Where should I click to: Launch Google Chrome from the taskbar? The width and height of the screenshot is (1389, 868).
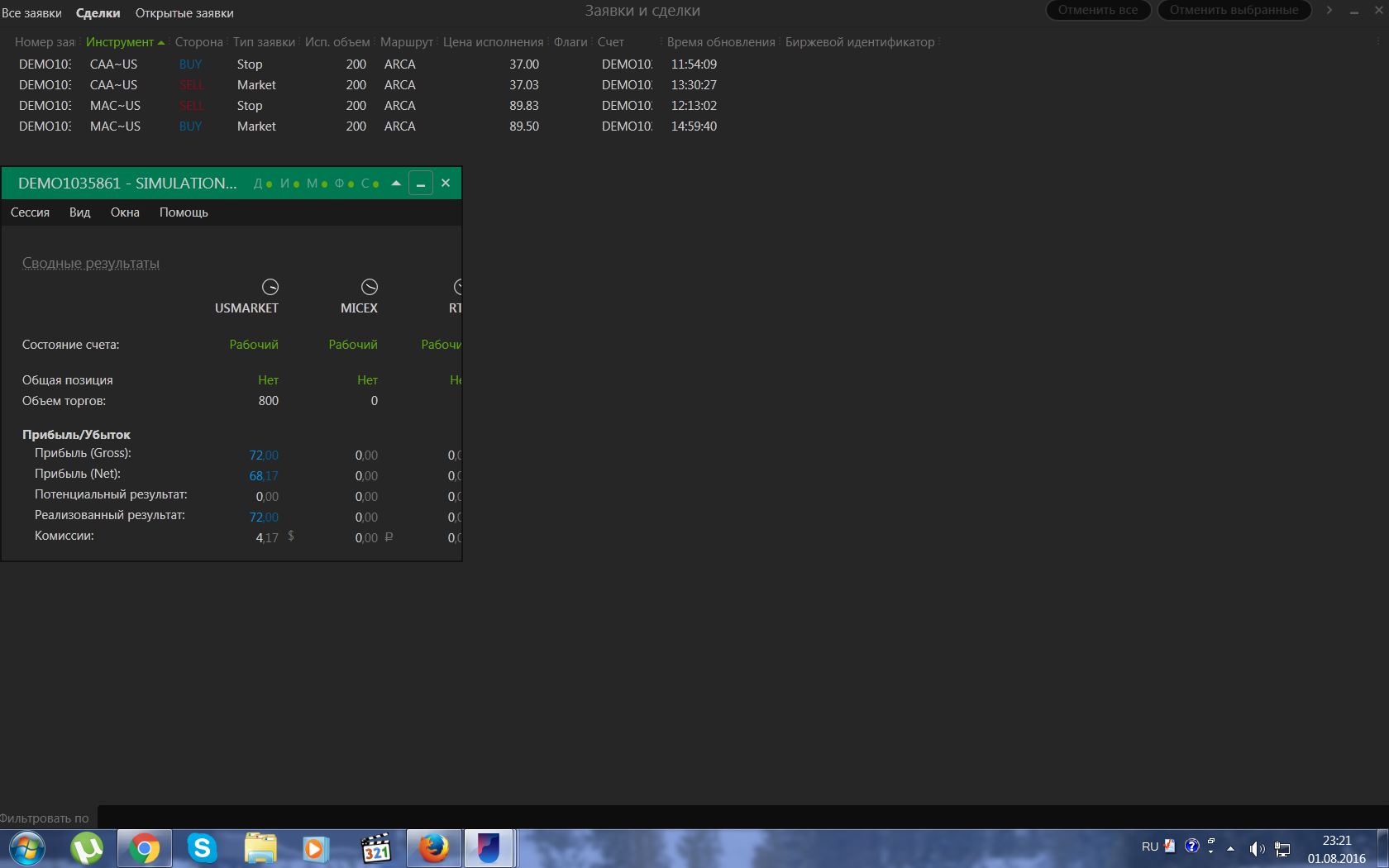pyautogui.click(x=145, y=849)
